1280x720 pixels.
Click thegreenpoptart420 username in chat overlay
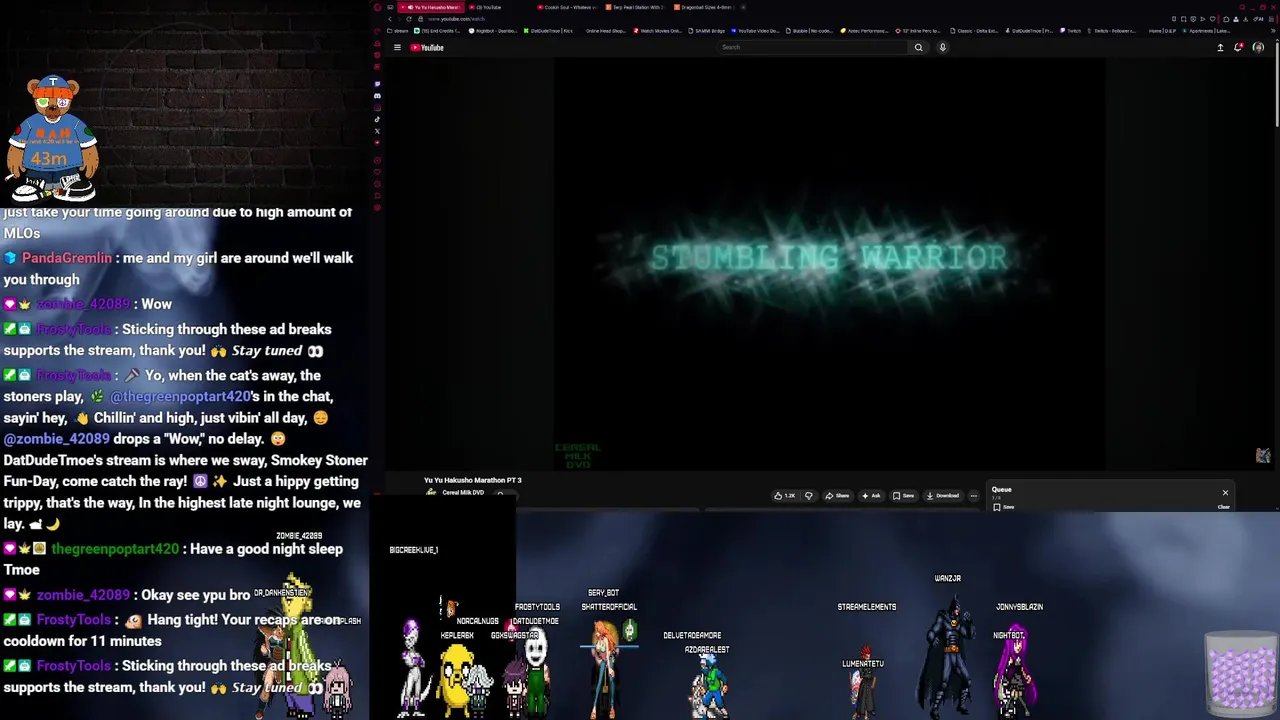coord(115,549)
